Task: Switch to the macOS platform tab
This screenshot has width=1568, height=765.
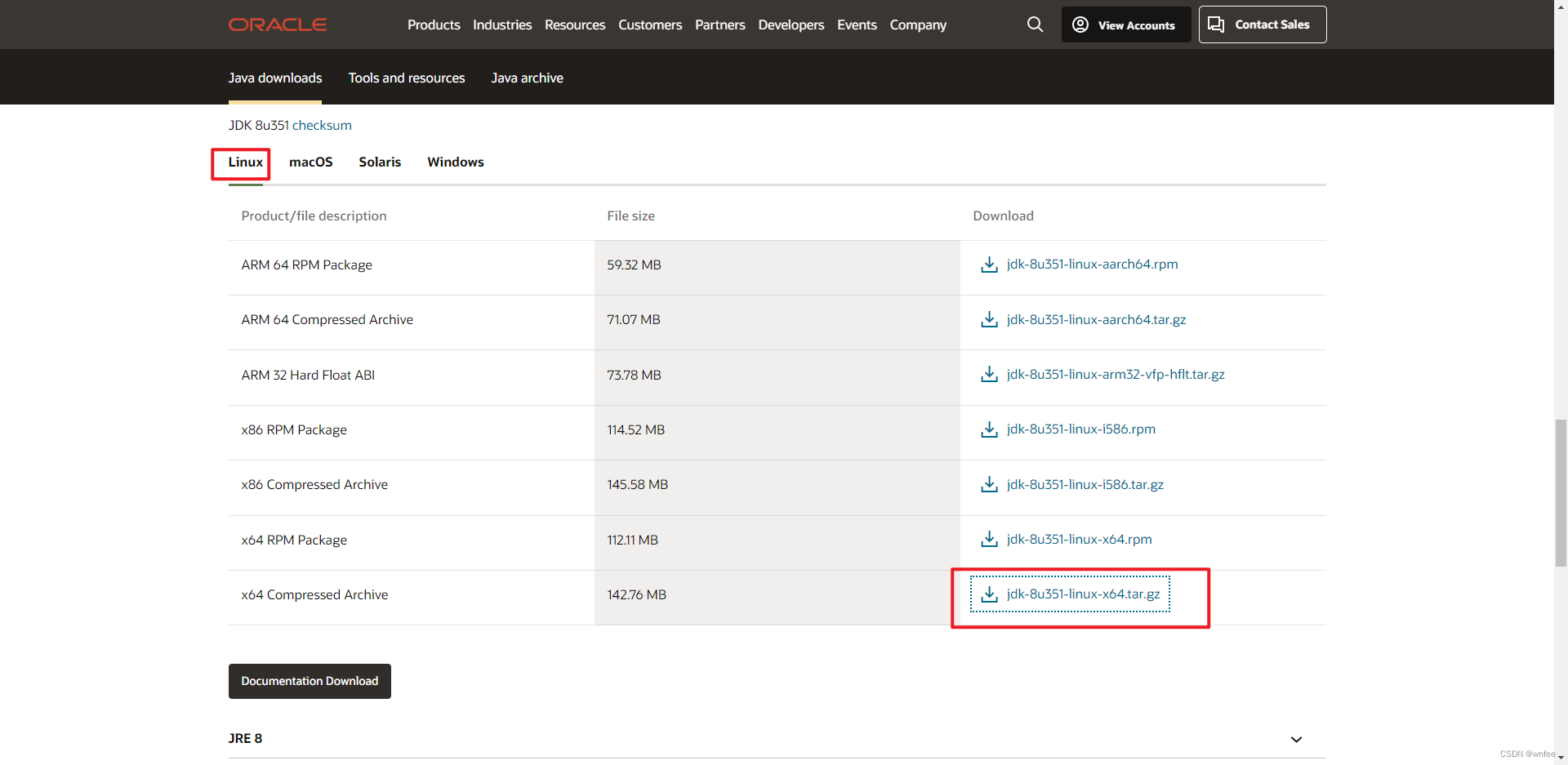Action: point(311,162)
